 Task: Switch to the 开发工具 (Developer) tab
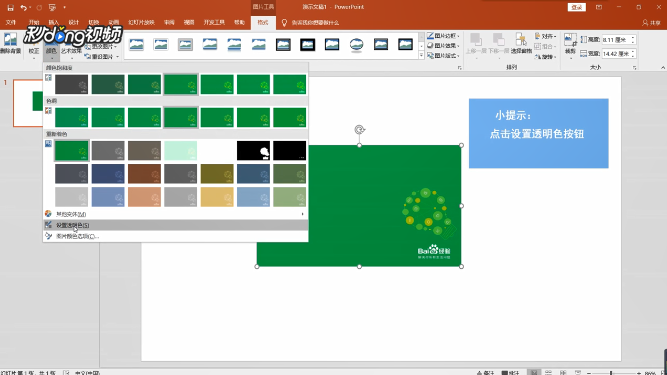point(214,23)
